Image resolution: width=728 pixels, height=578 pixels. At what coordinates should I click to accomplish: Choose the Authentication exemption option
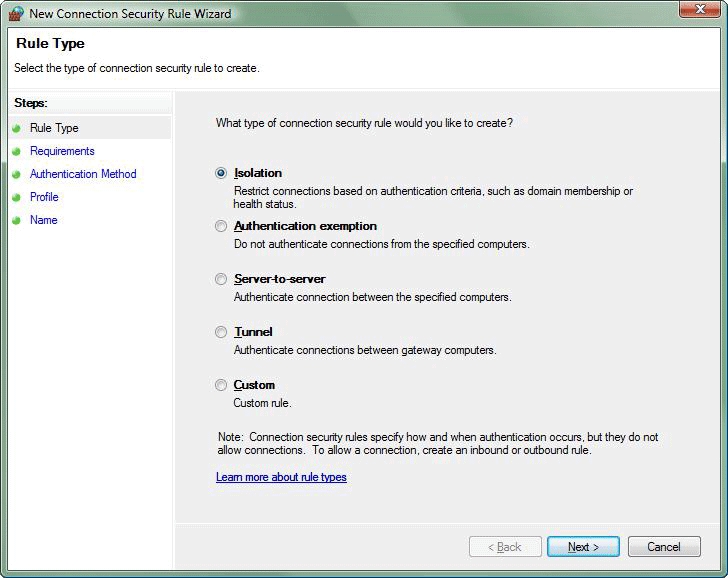(x=221, y=226)
